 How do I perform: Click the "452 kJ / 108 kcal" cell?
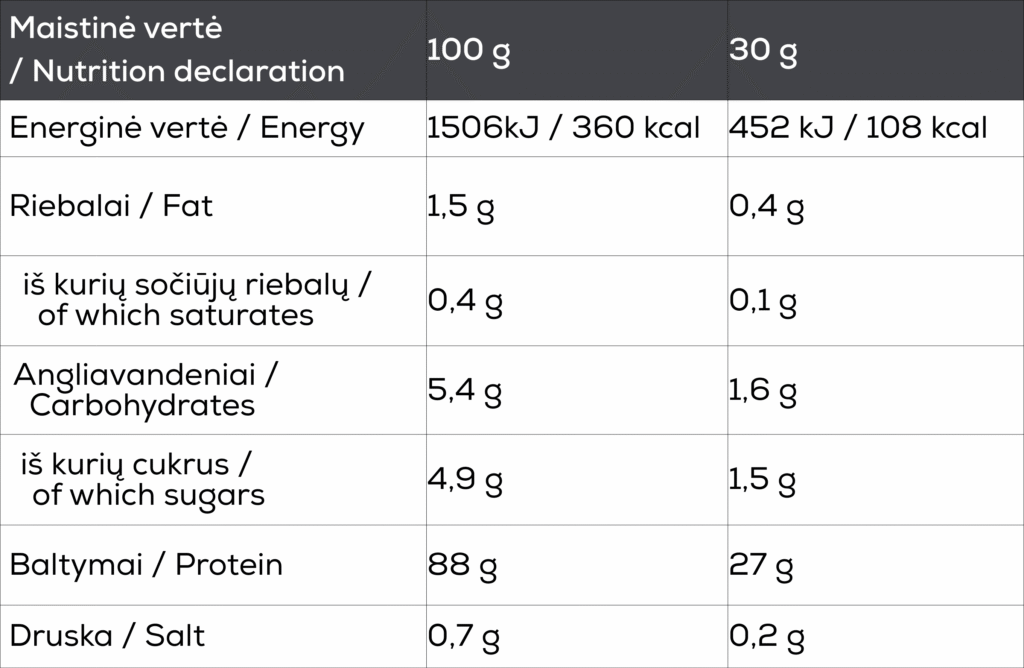pos(858,129)
